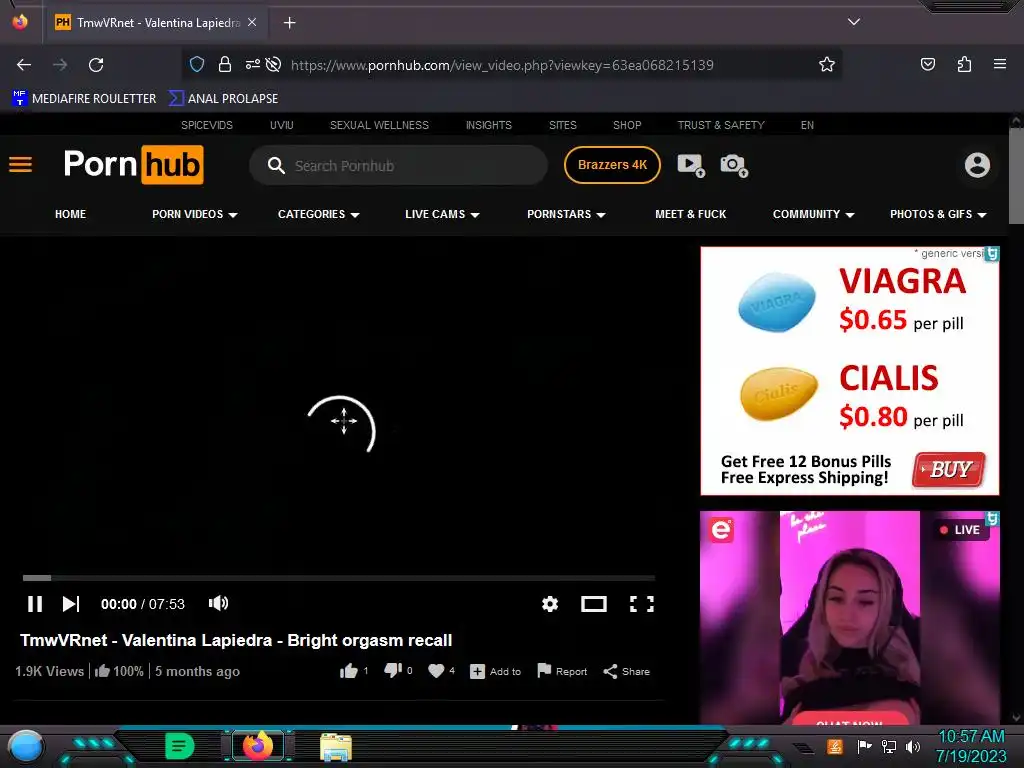Viewport: 1024px width, 768px height.
Task: Open the list all tabs chevron
Action: [x=854, y=22]
